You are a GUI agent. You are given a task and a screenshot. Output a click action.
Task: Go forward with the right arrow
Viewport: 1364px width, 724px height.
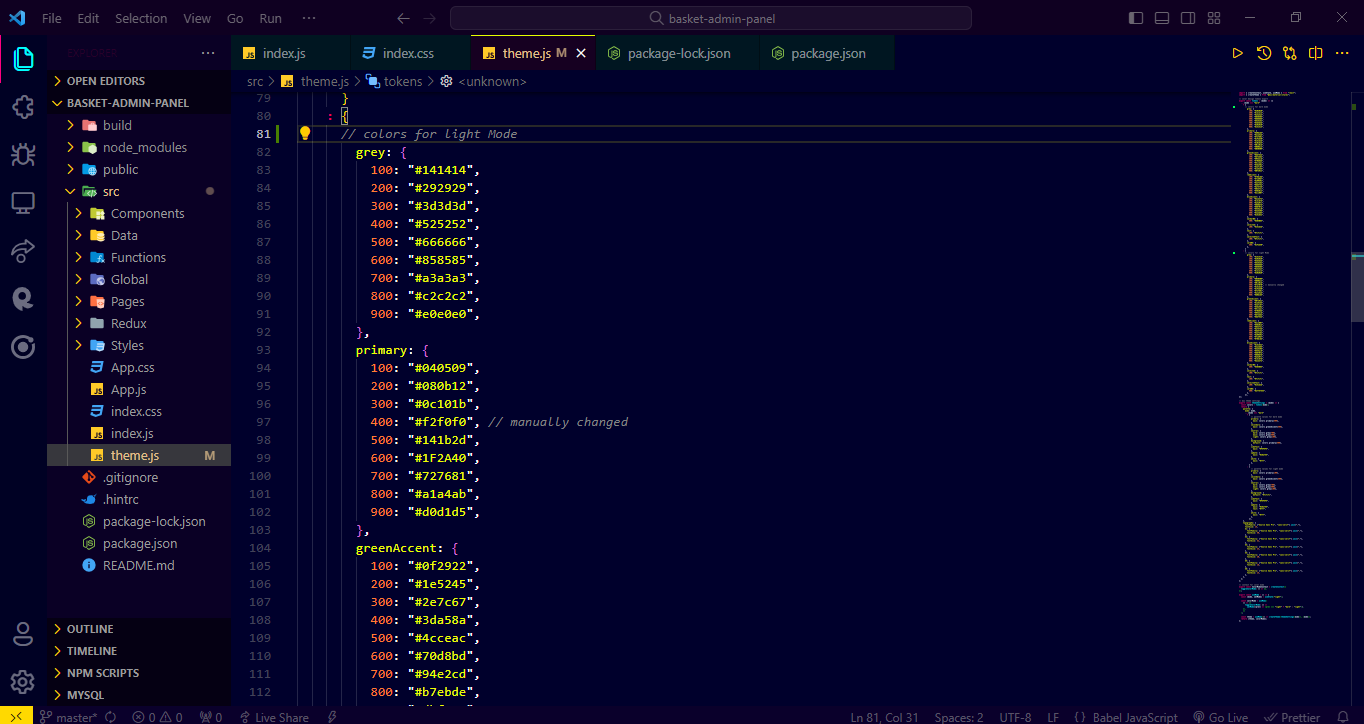[430, 18]
